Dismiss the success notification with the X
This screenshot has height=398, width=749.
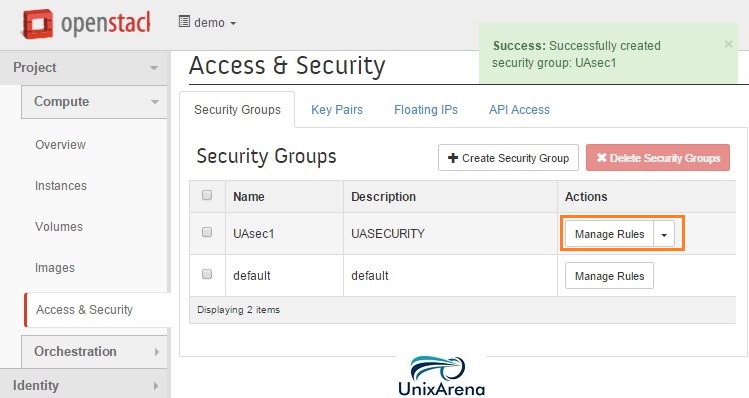coord(728,44)
